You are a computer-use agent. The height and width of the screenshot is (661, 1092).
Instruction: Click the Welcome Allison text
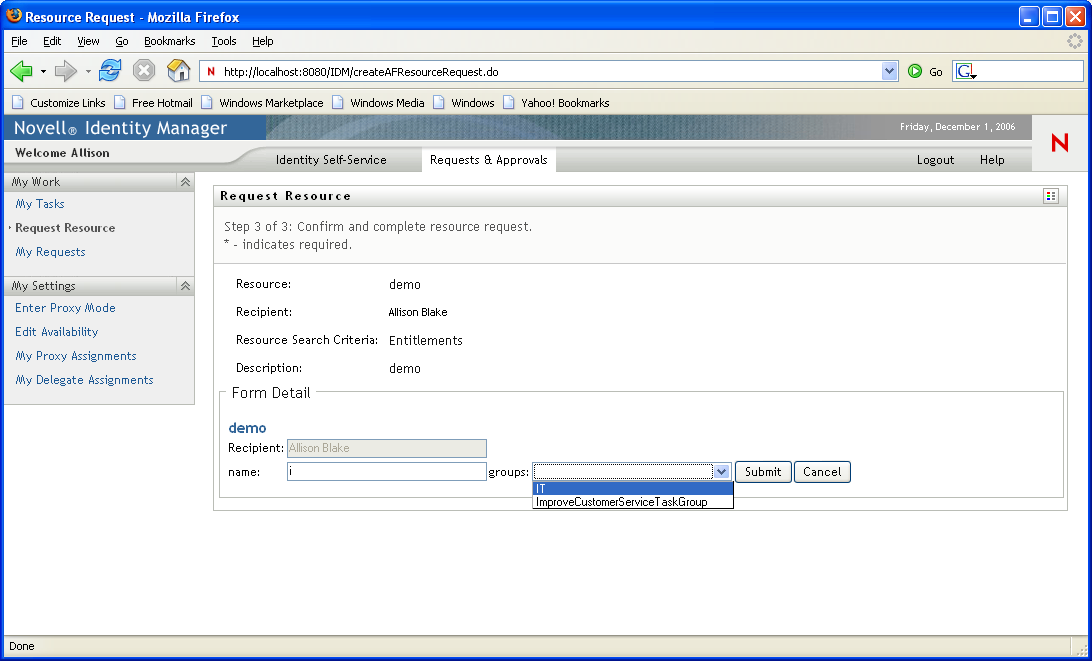click(x=62, y=153)
